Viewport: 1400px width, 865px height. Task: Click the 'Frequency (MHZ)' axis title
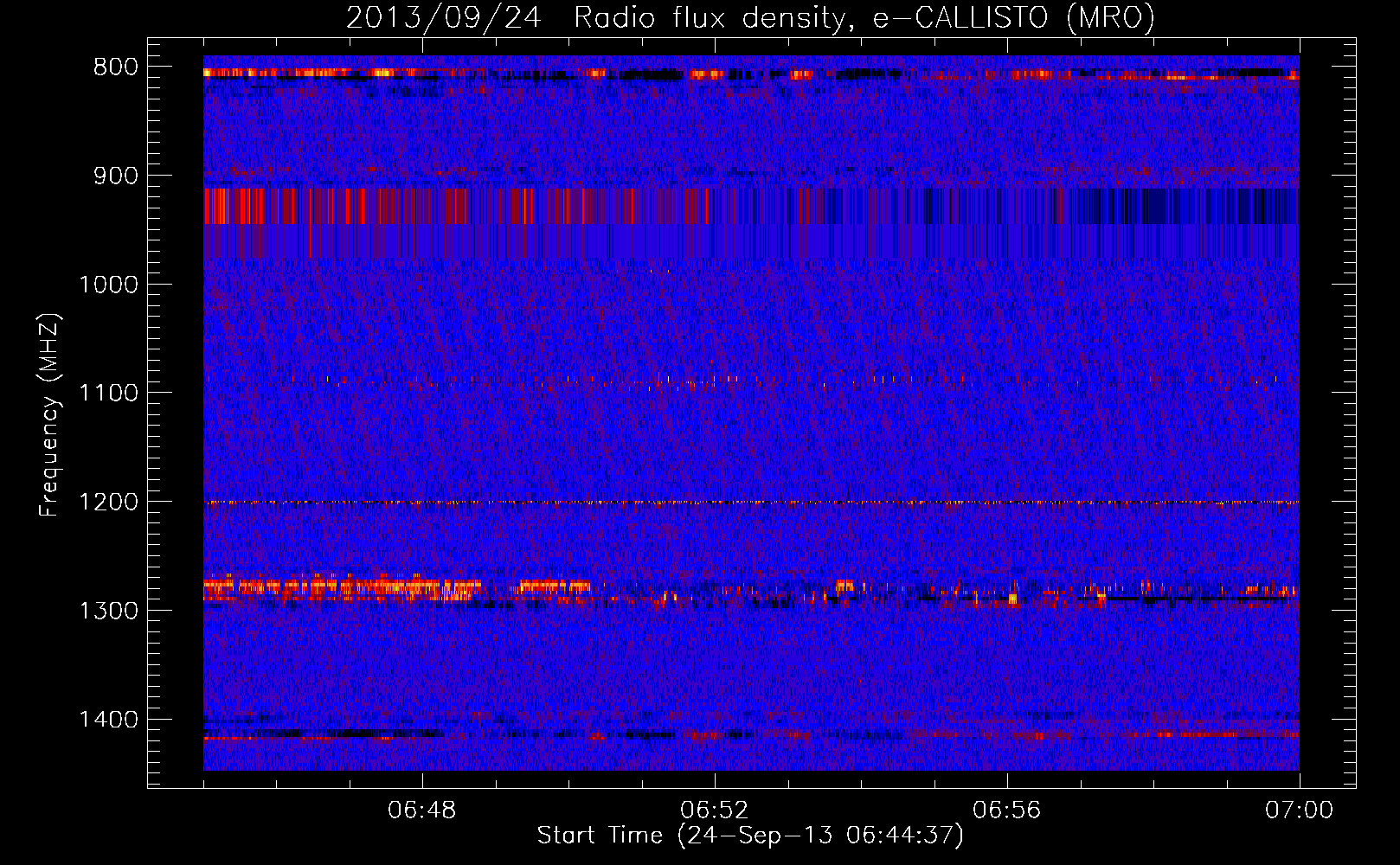point(50,415)
